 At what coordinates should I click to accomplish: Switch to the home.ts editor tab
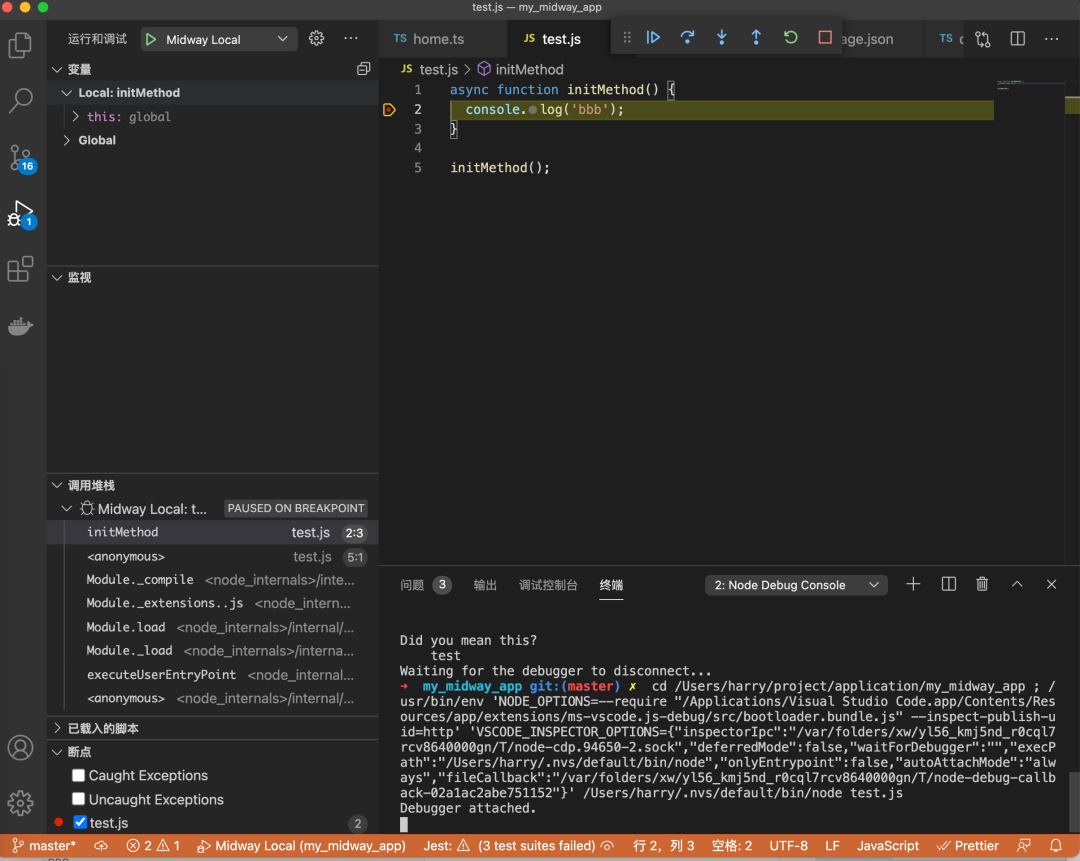[x=438, y=39]
